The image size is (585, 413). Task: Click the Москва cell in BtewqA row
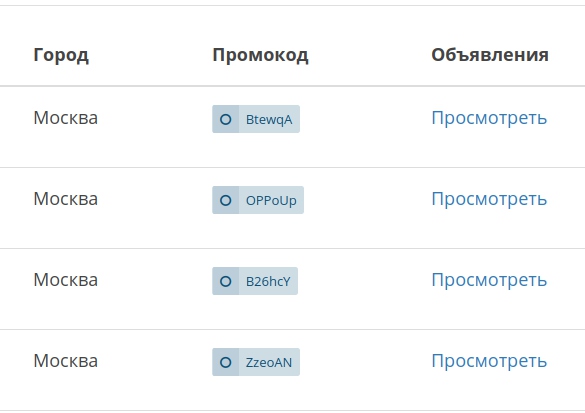pos(66,118)
